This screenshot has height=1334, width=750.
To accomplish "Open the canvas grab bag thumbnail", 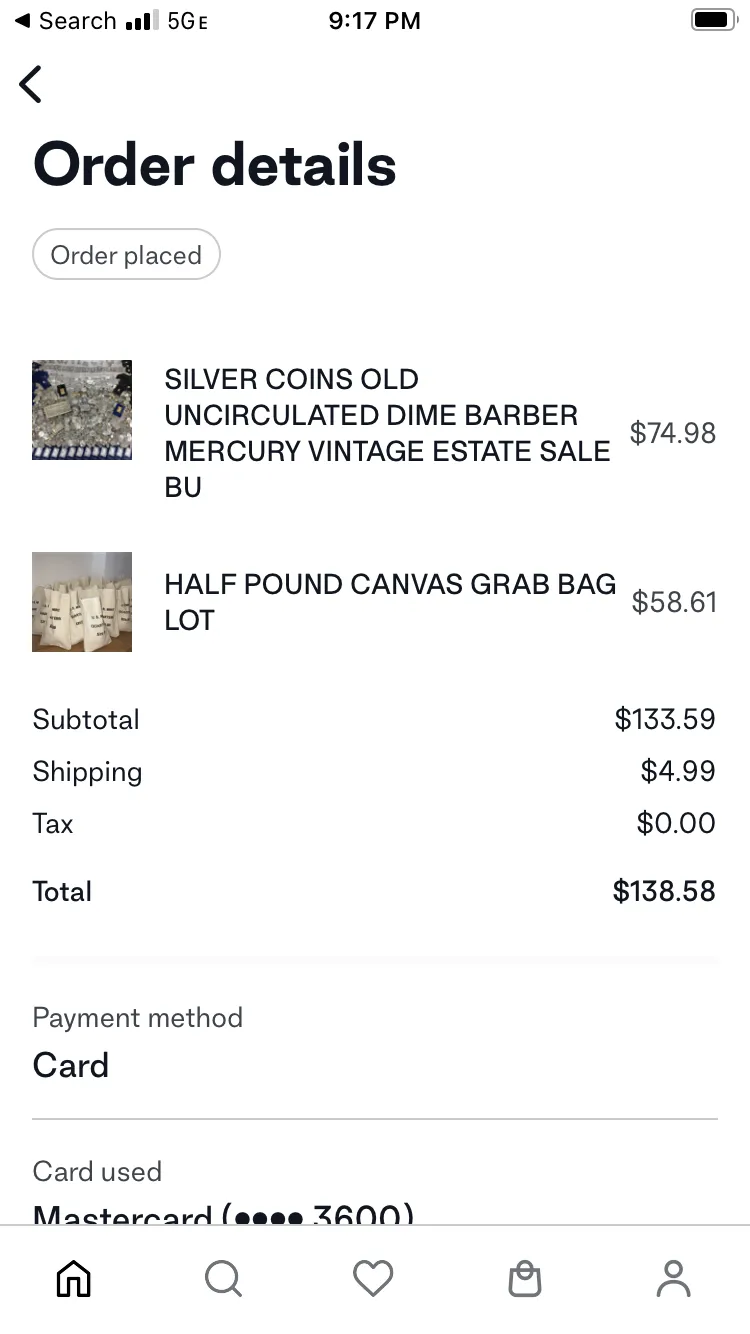I will coord(82,602).
